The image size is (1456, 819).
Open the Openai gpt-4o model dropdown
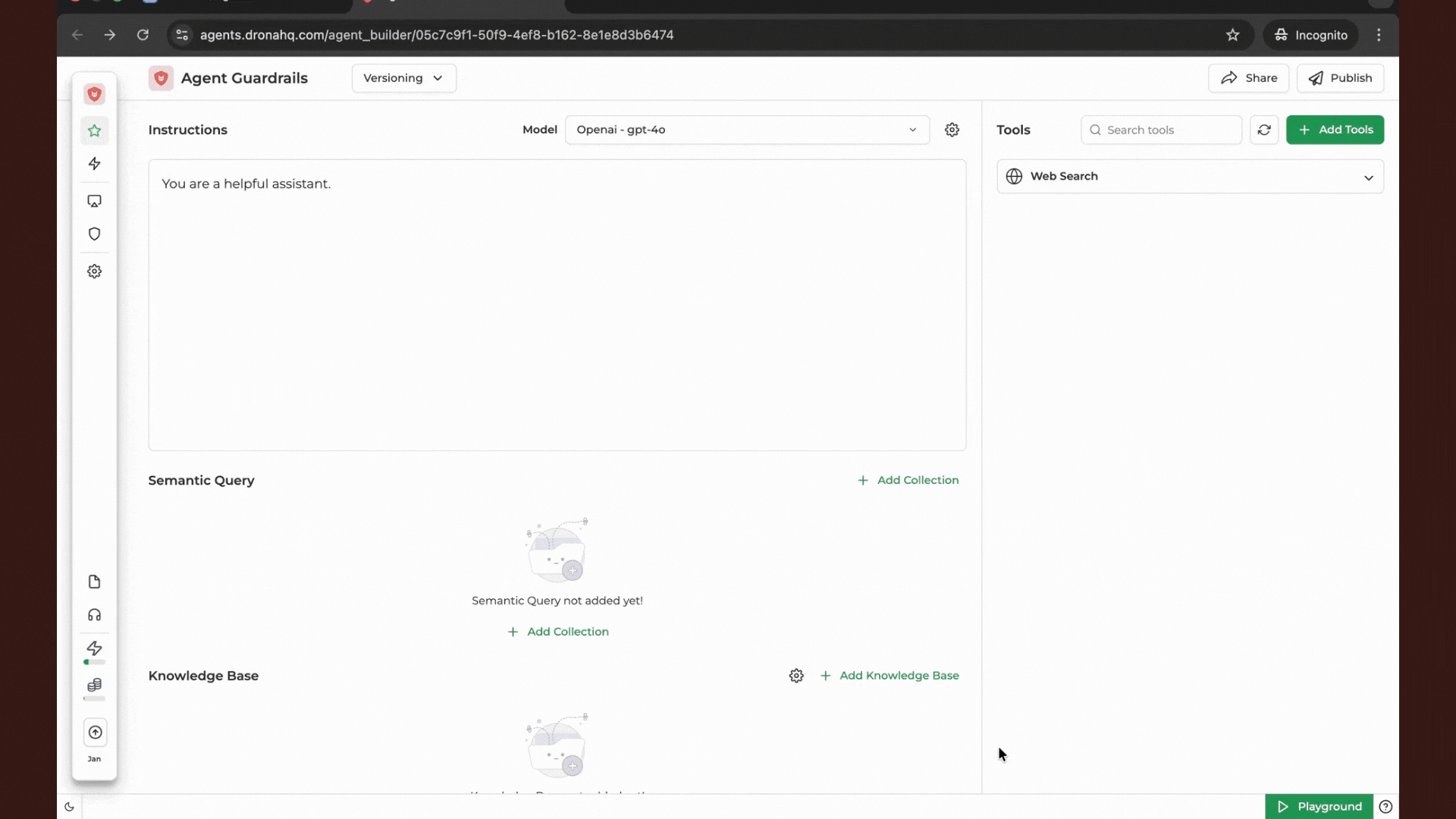point(746,130)
